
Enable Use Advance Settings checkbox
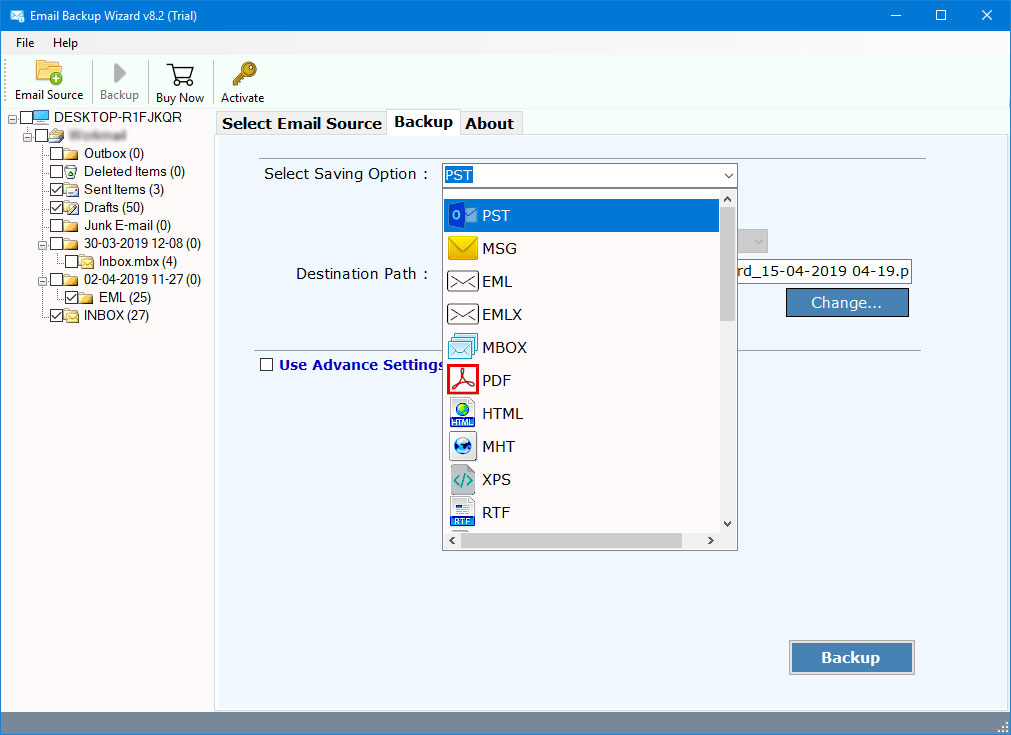coord(266,365)
